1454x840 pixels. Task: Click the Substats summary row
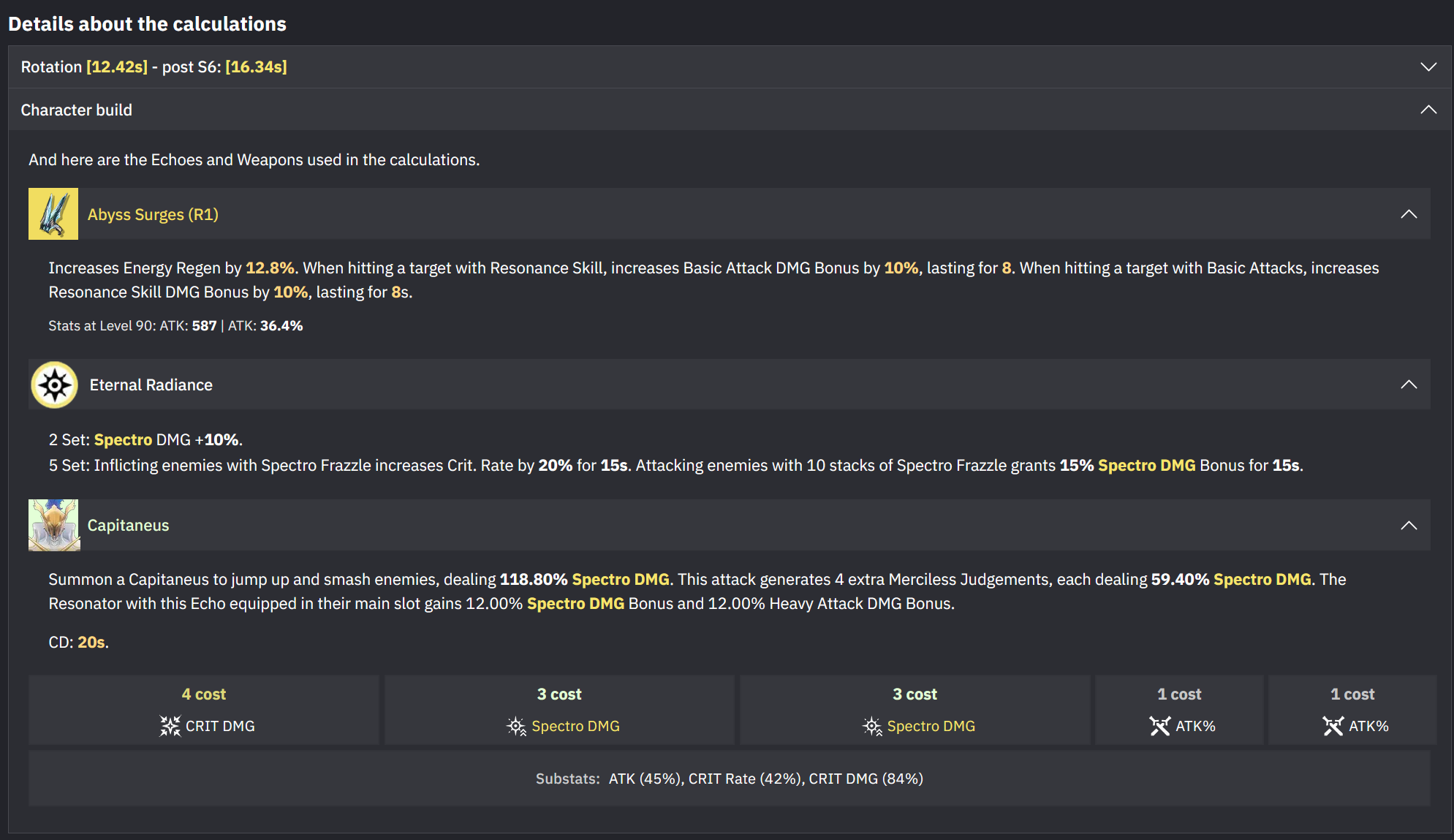(x=729, y=779)
